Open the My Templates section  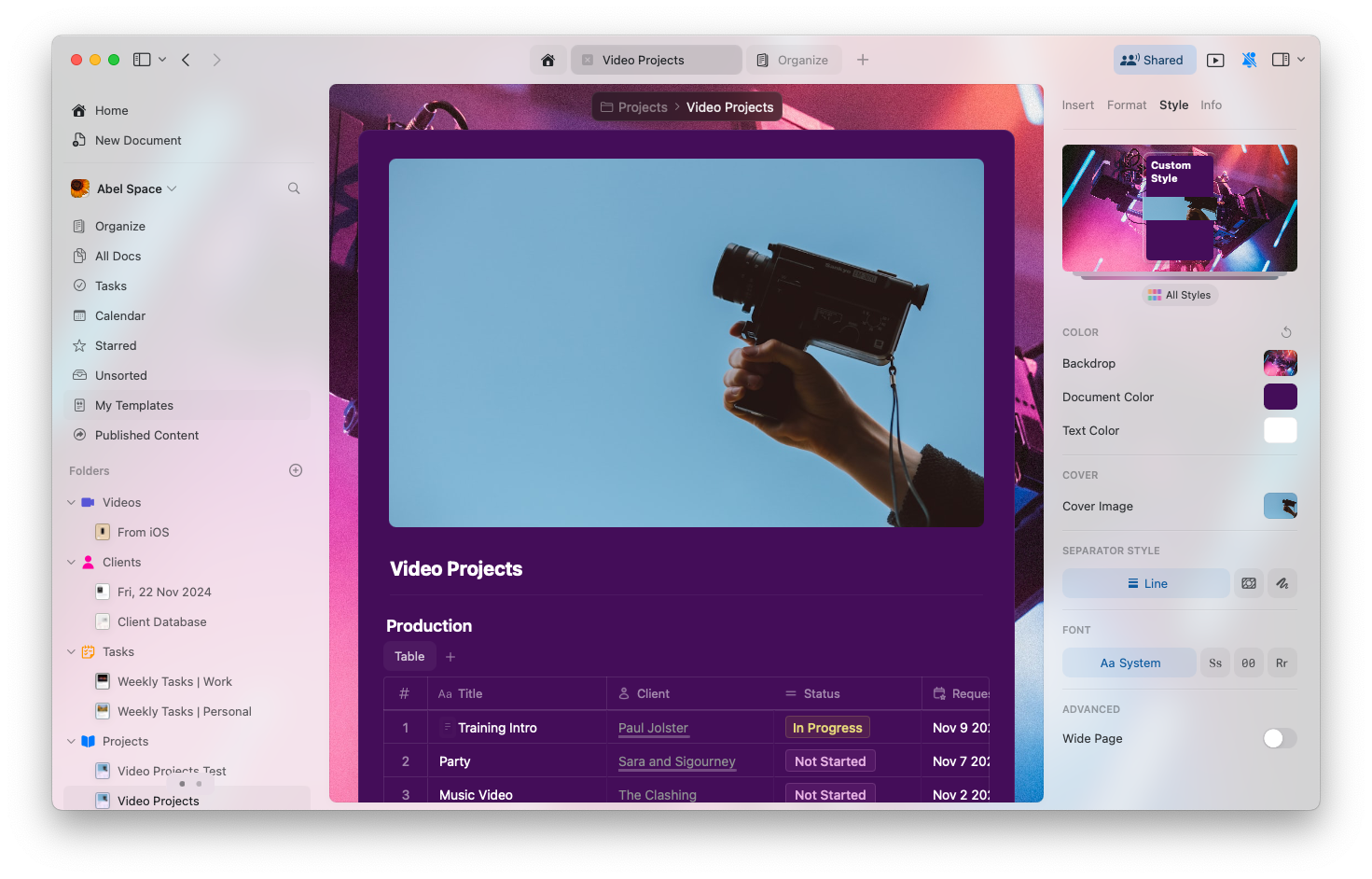[x=133, y=405]
